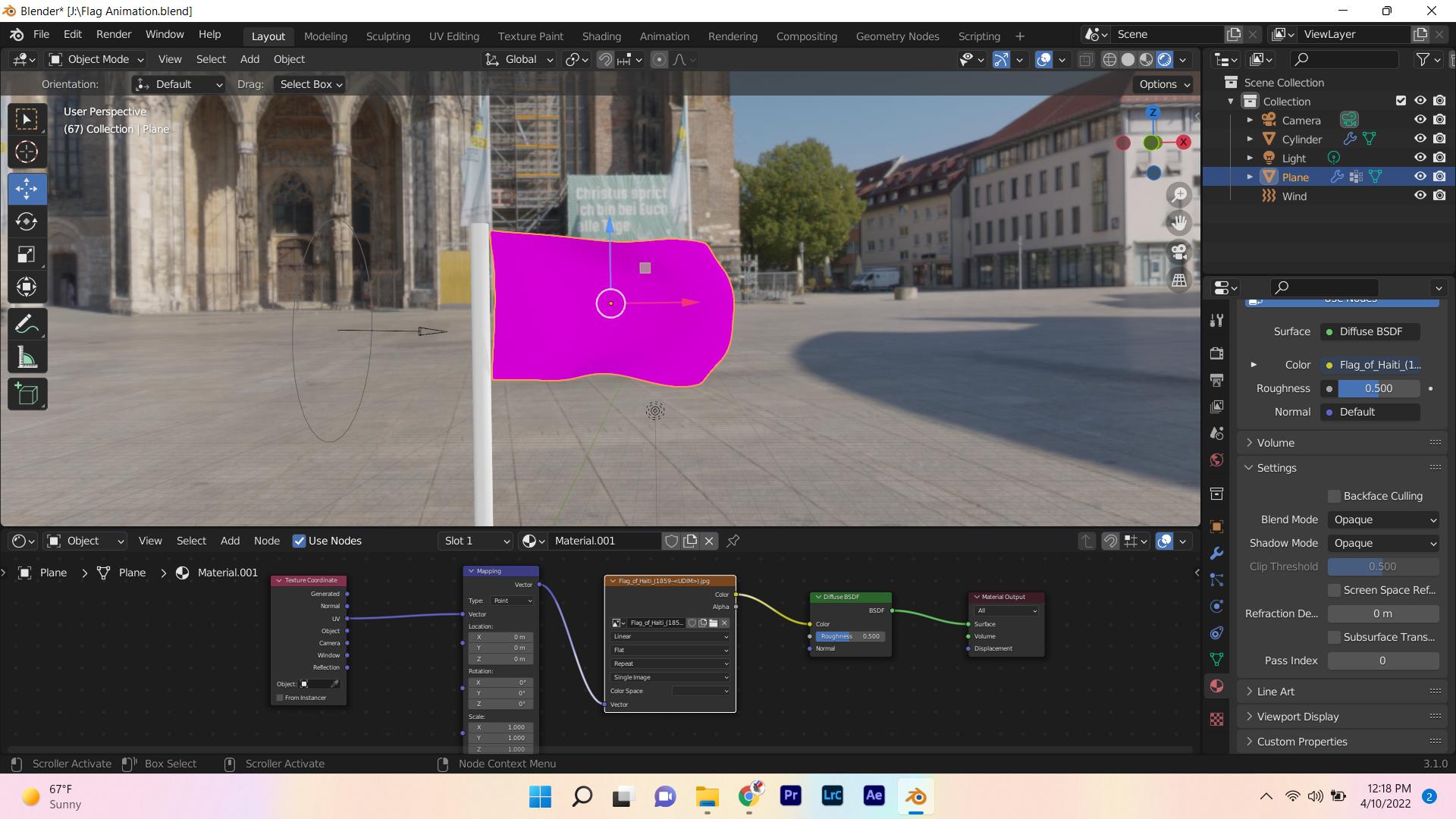1456x819 pixels.
Task: Click Add menu in top bar
Action: click(x=247, y=59)
